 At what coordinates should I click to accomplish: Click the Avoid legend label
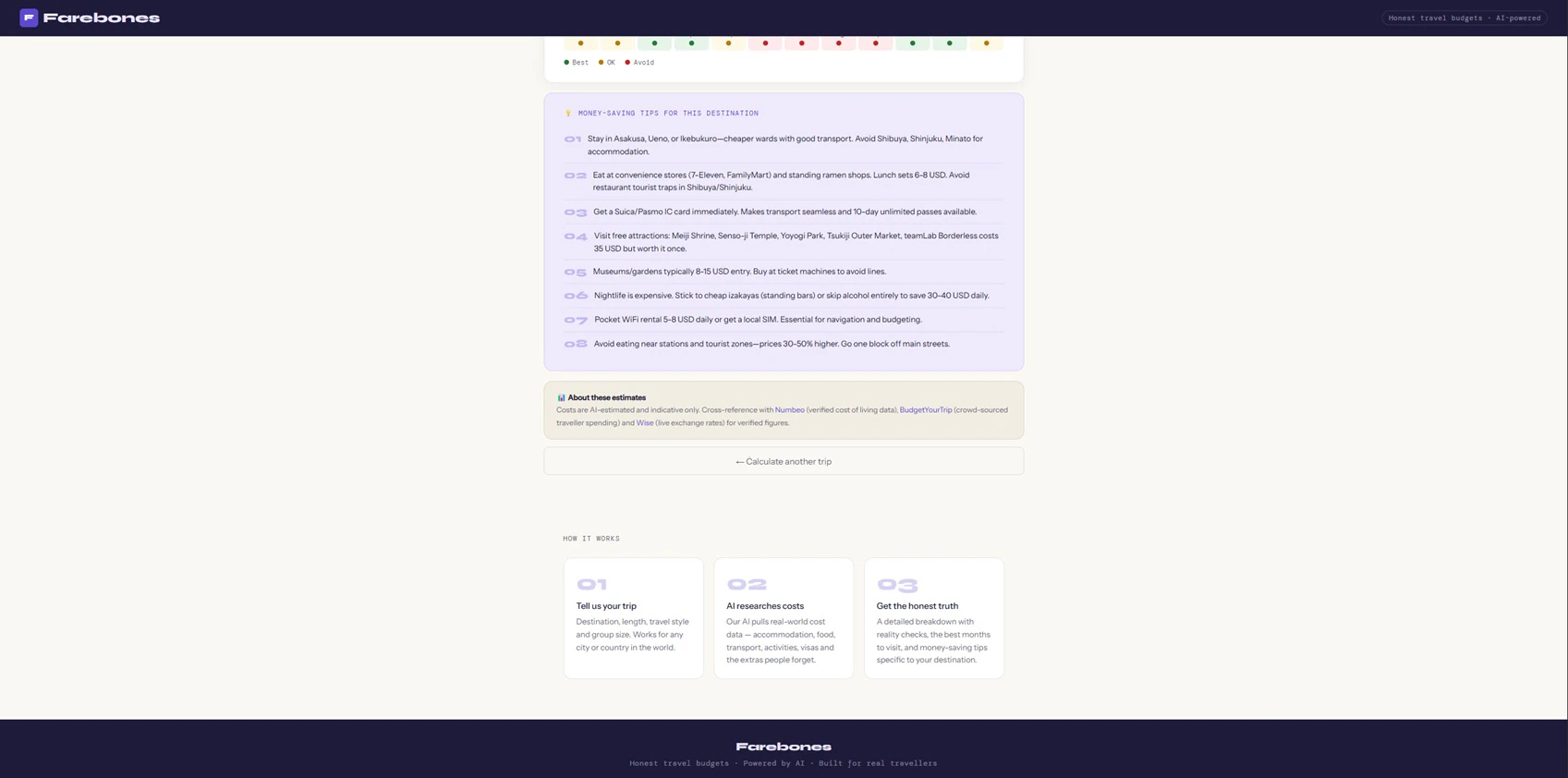pyautogui.click(x=644, y=63)
